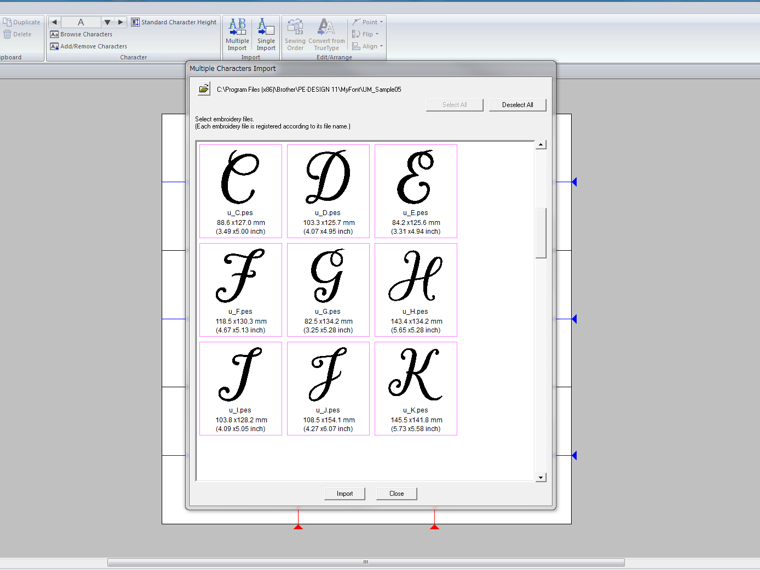Click Browse Characters in the ribbon
760x570 pixels.
(x=81, y=34)
